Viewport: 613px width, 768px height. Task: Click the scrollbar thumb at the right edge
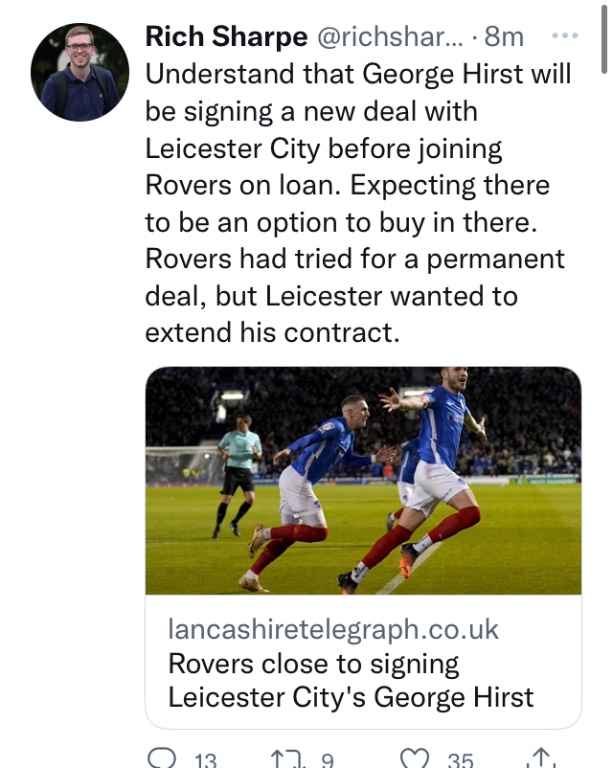[605, 40]
